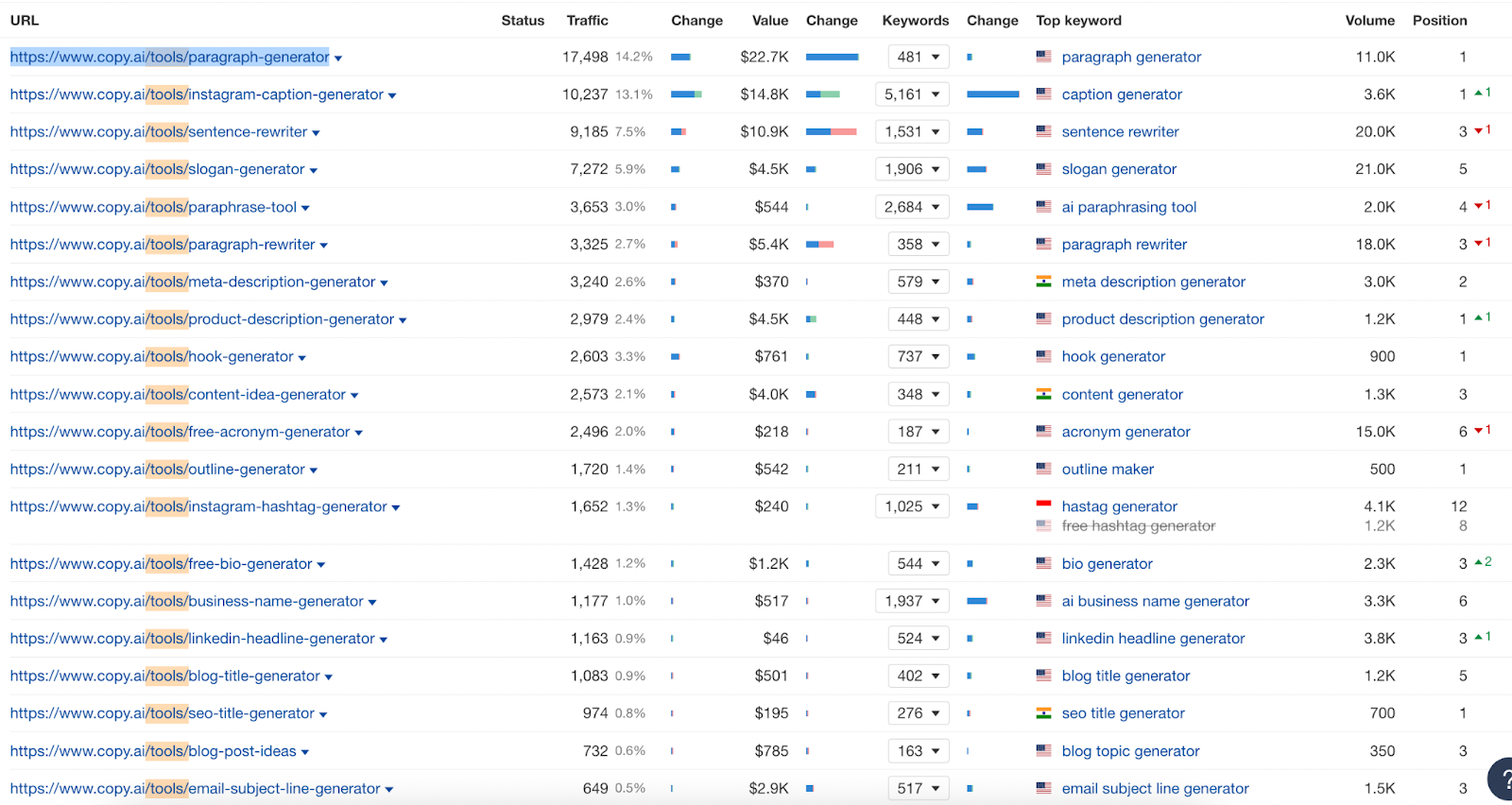
Task: Click the India flag beside seo title generator
Action: click(x=1043, y=713)
